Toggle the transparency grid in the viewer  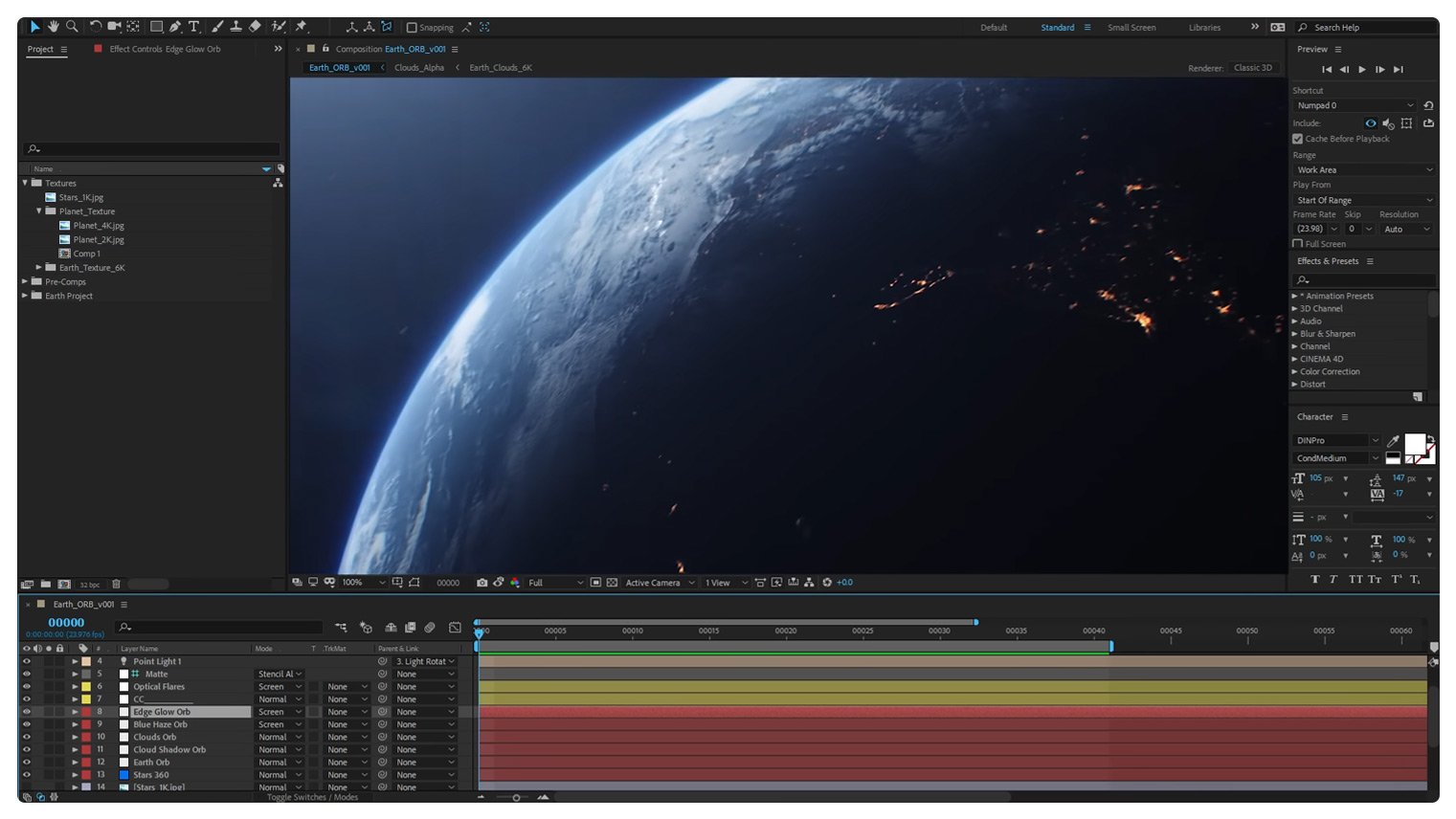[x=613, y=583]
